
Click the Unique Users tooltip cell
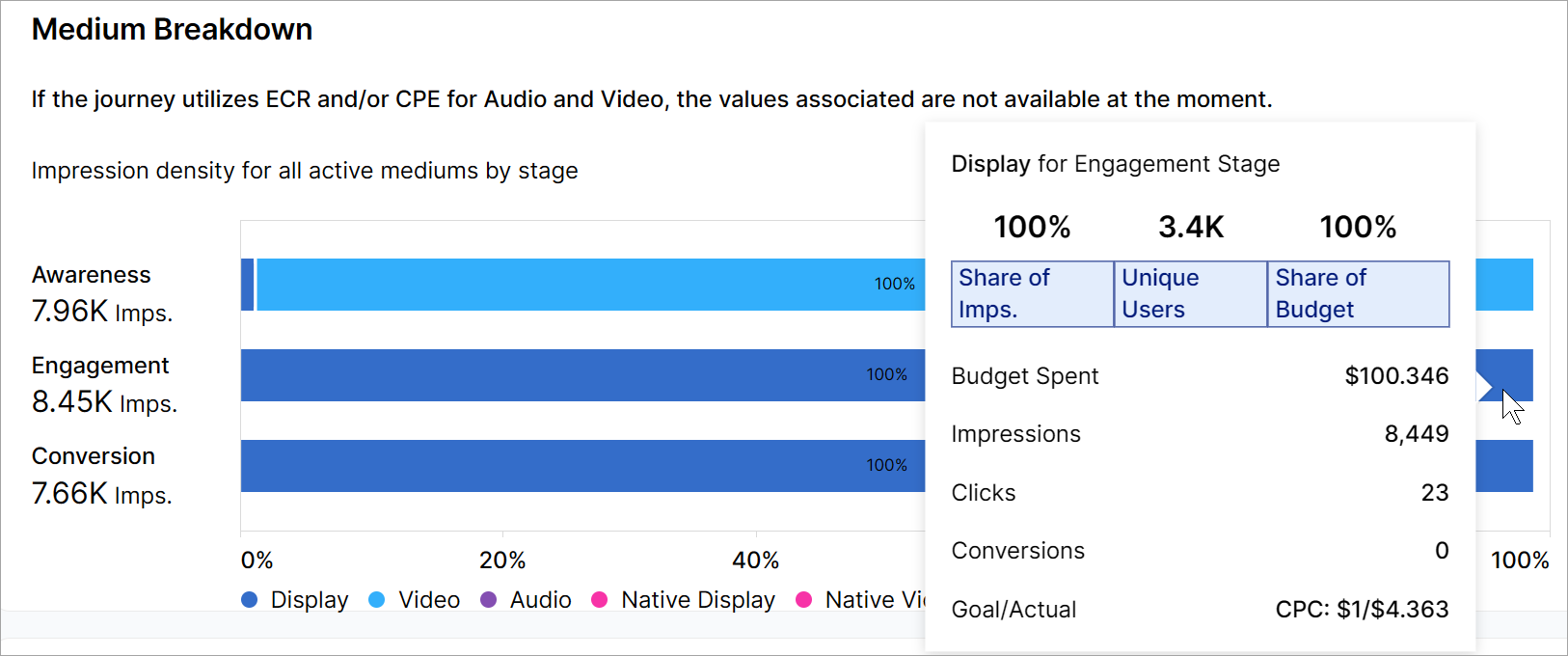pos(1190,294)
